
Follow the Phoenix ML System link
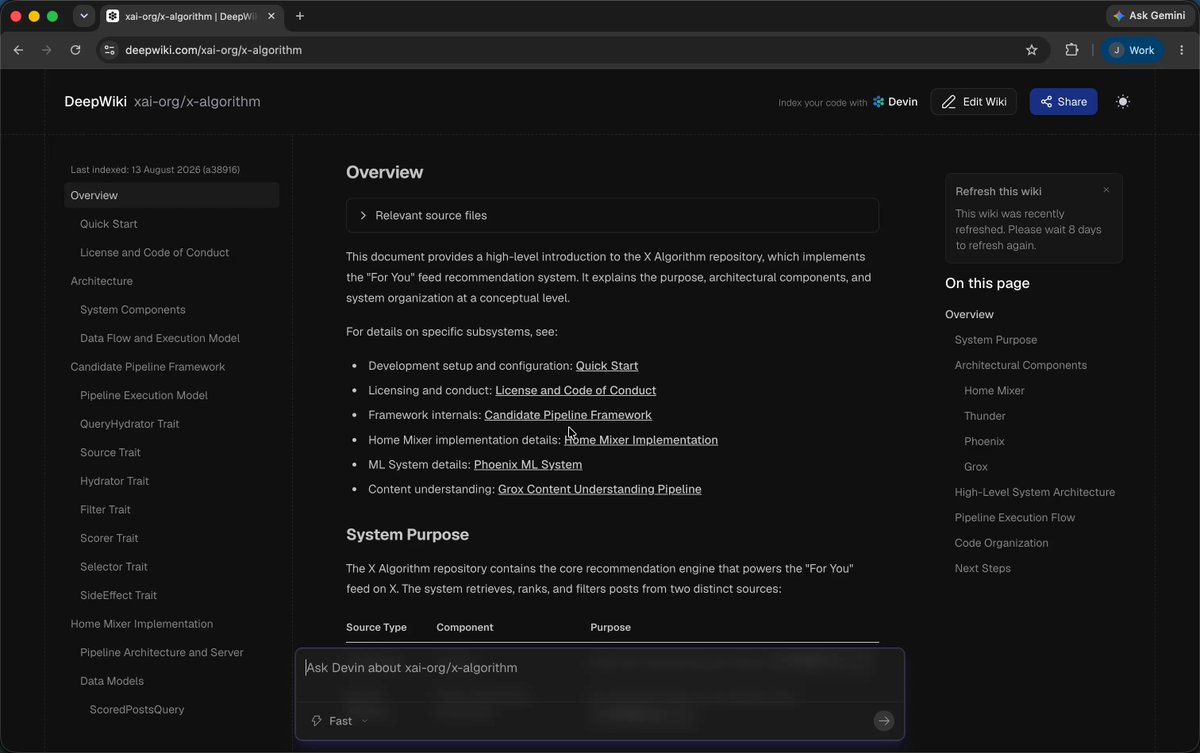[528, 464]
